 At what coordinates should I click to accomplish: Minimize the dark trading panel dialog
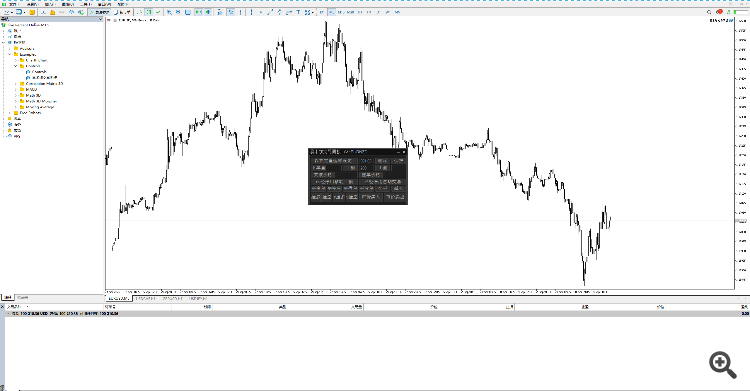click(x=398, y=152)
